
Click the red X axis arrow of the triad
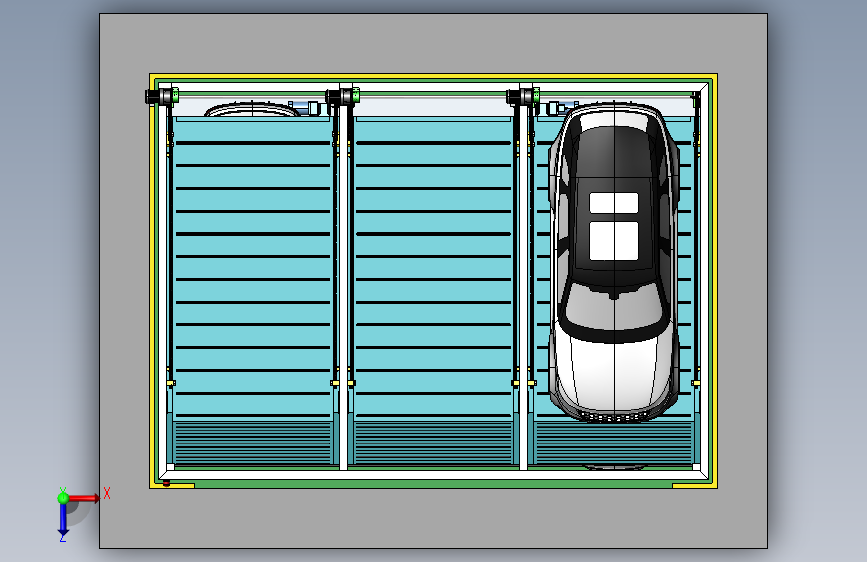[85, 498]
